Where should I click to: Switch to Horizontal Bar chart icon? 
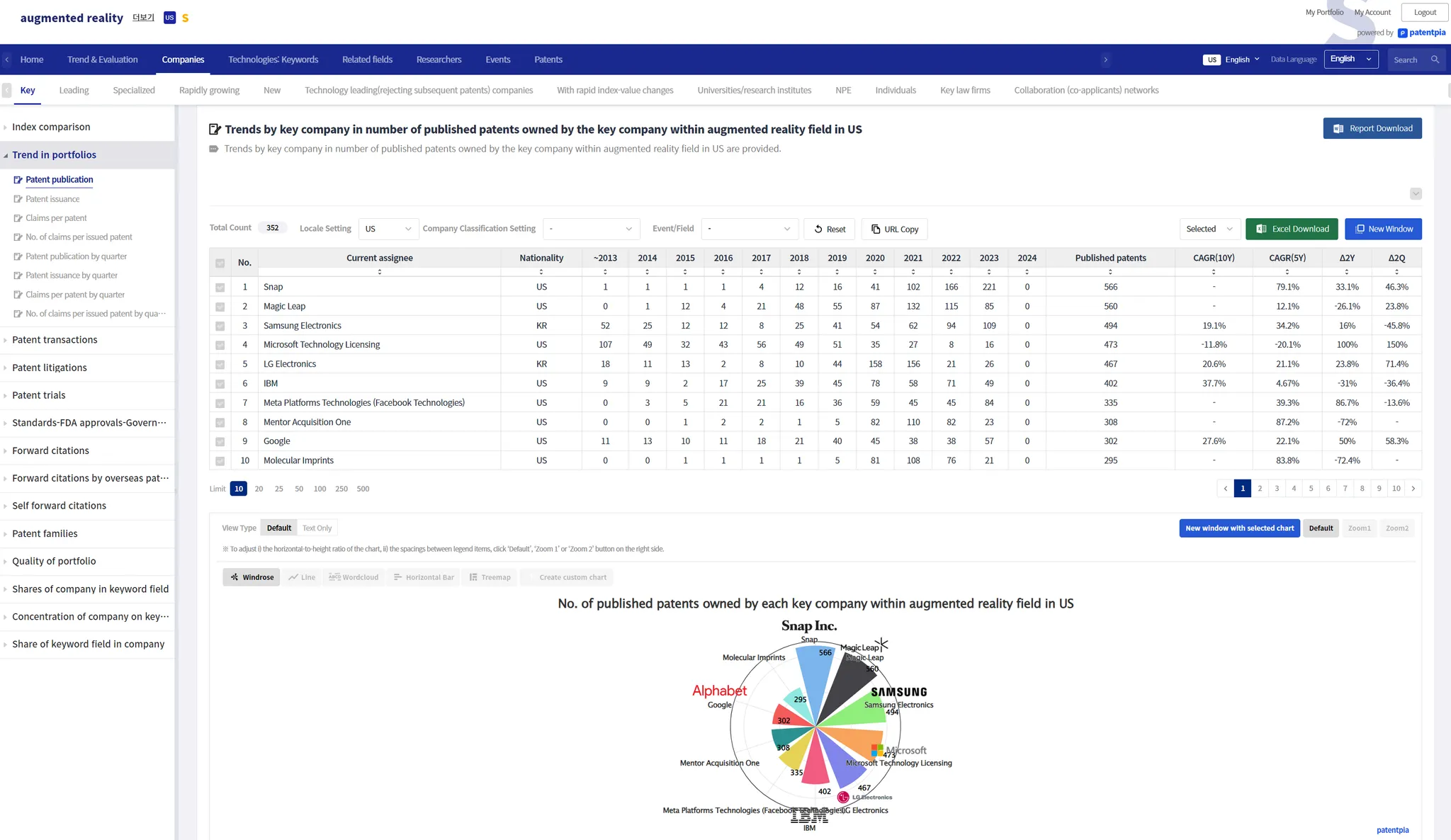[x=397, y=577]
